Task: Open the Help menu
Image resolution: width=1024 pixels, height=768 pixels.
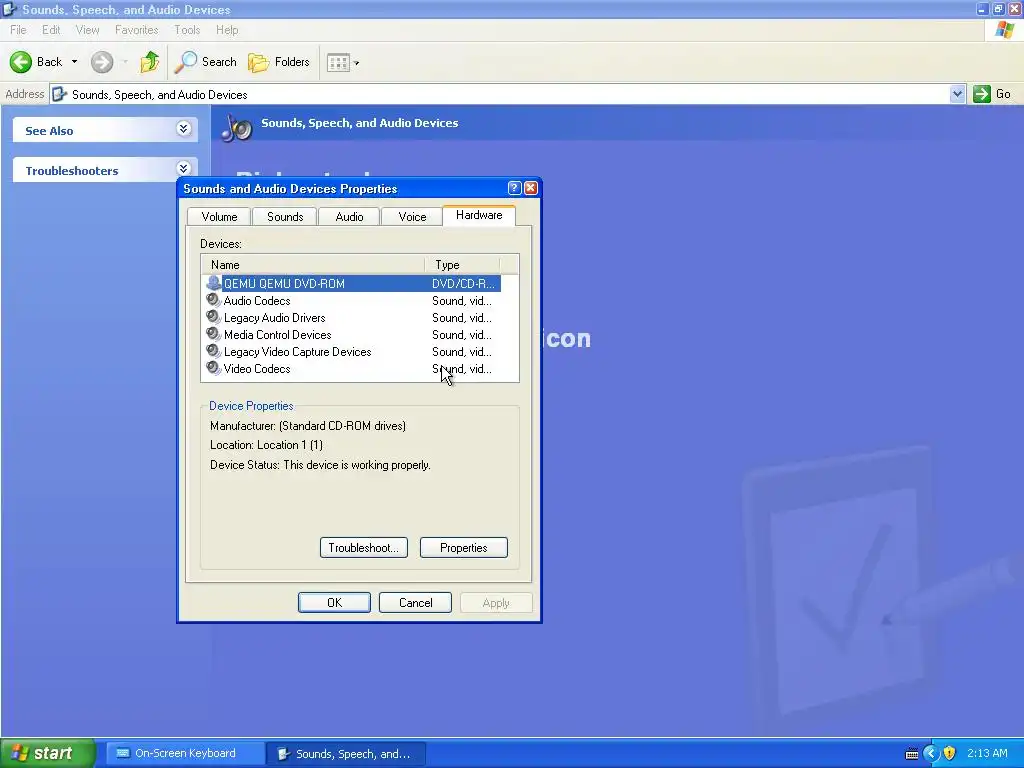Action: click(x=227, y=30)
